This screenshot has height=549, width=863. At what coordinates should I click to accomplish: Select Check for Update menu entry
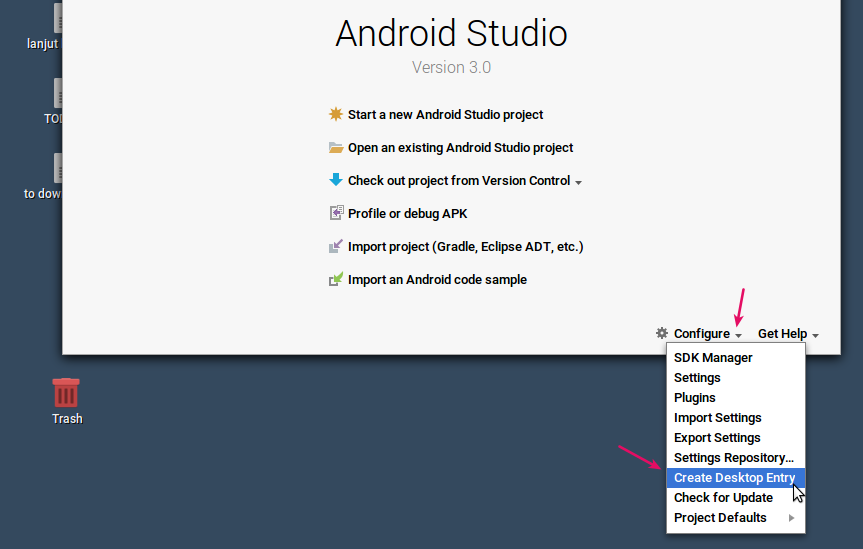tap(723, 498)
